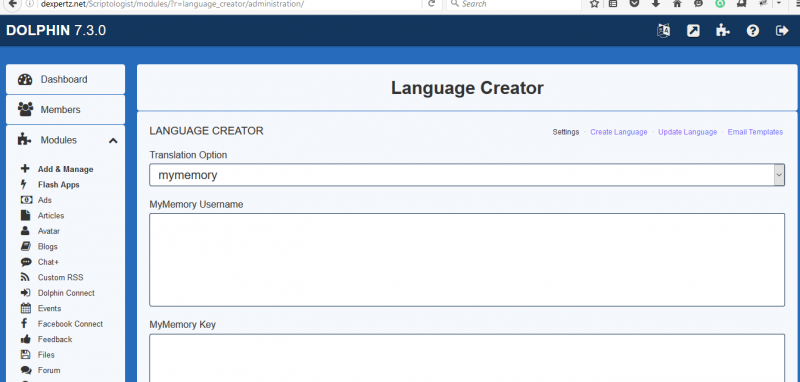Open the Chat+ module link
This screenshot has height=382, width=800.
point(48,262)
